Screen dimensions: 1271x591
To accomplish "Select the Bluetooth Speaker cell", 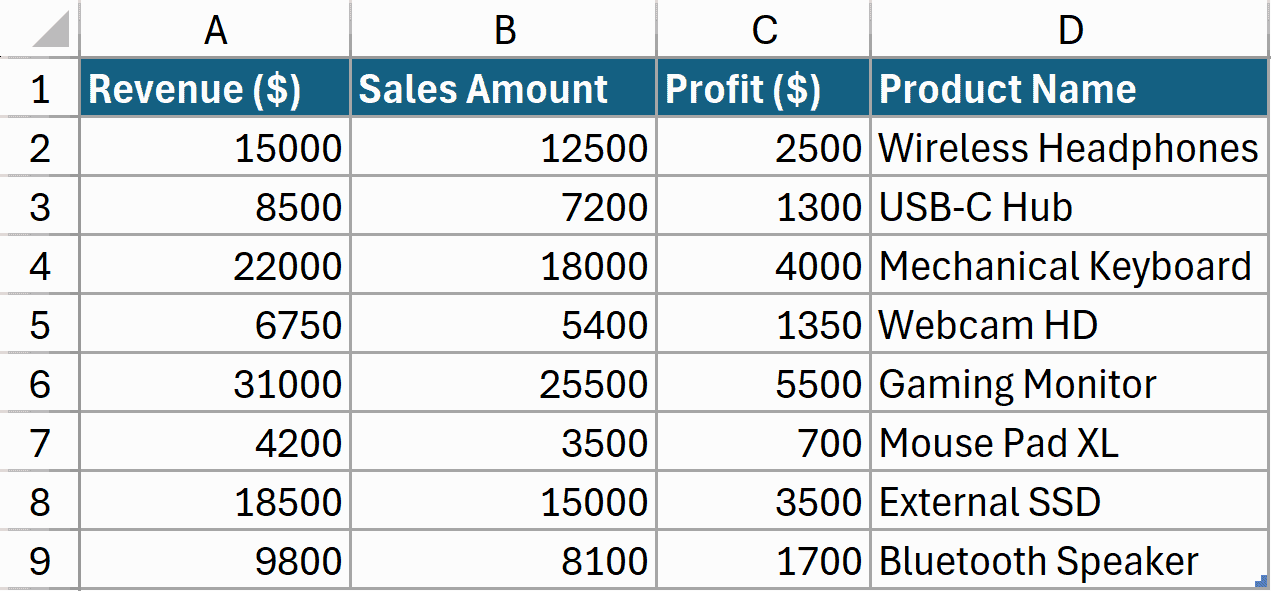I will click(1069, 560).
